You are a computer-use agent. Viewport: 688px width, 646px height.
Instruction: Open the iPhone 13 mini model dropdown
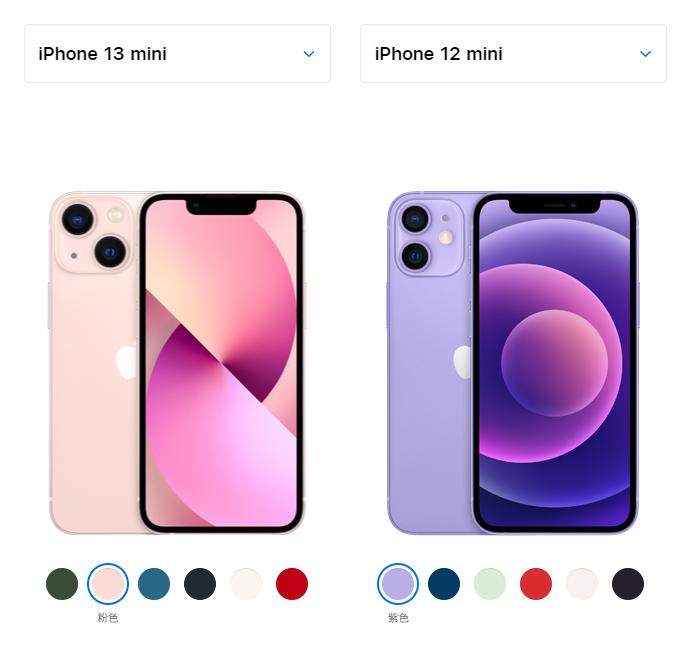[177, 54]
